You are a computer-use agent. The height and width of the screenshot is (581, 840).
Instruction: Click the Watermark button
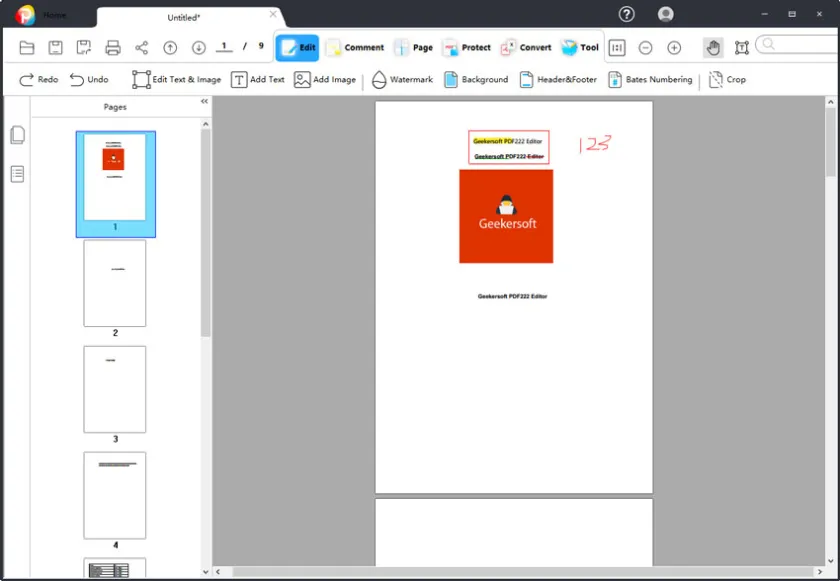click(402, 80)
